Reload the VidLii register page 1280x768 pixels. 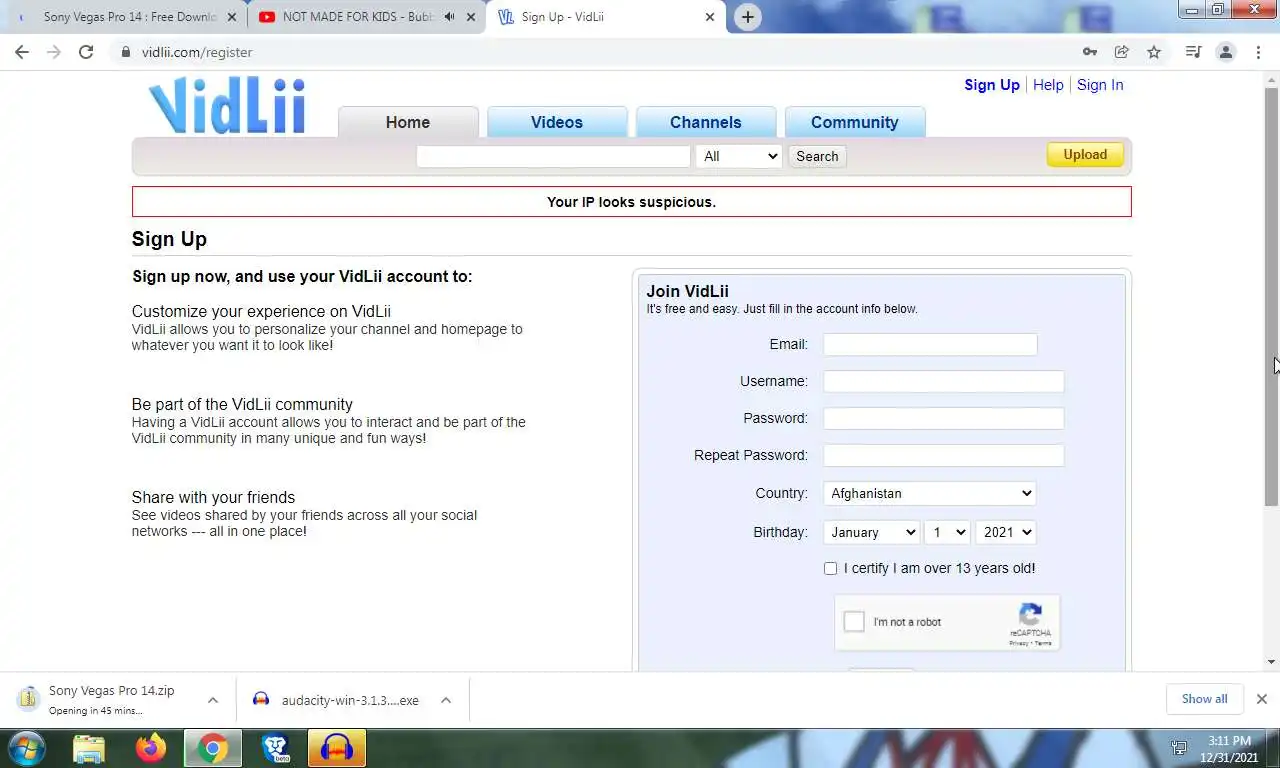click(x=86, y=52)
